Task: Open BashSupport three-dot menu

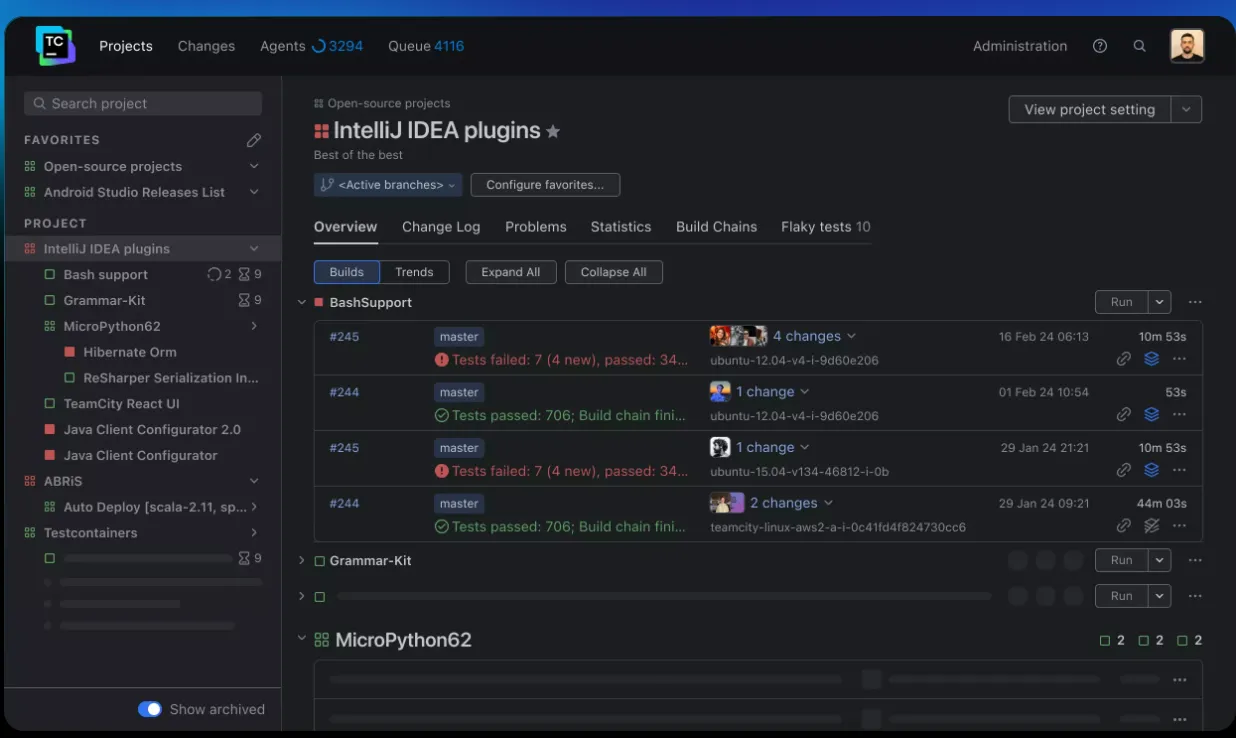Action: point(1195,302)
